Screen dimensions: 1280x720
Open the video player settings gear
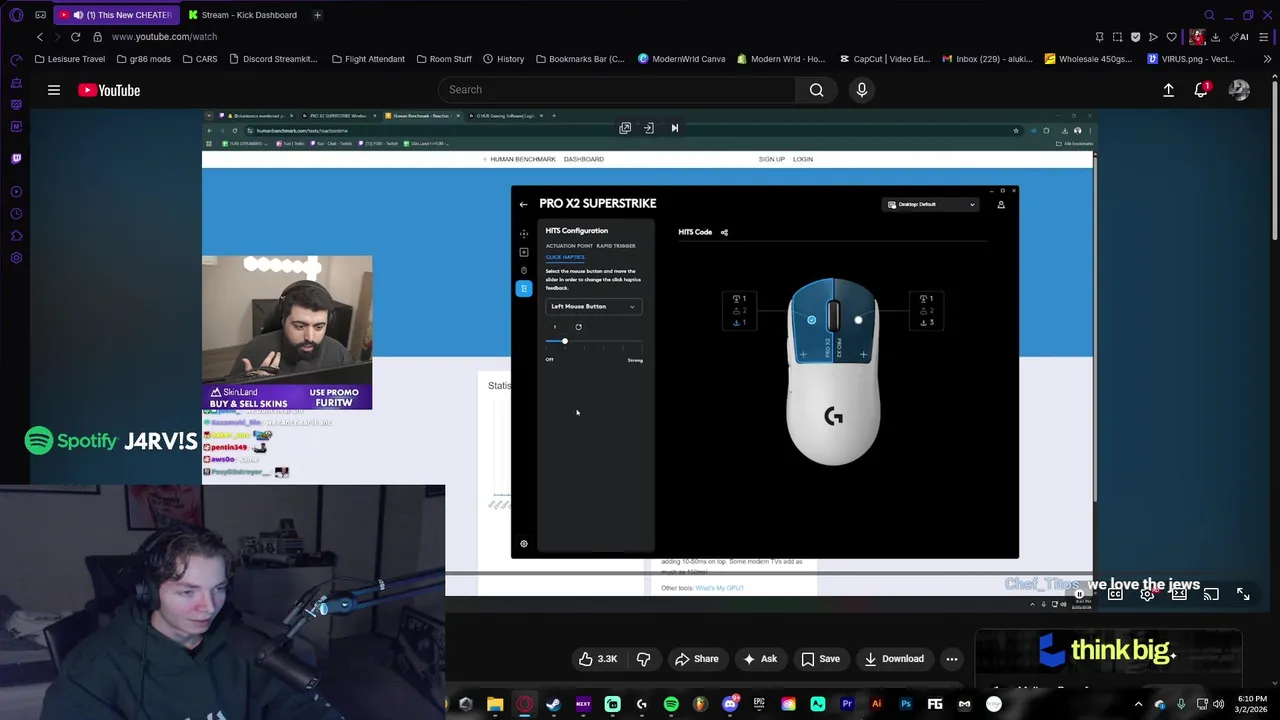click(1147, 595)
